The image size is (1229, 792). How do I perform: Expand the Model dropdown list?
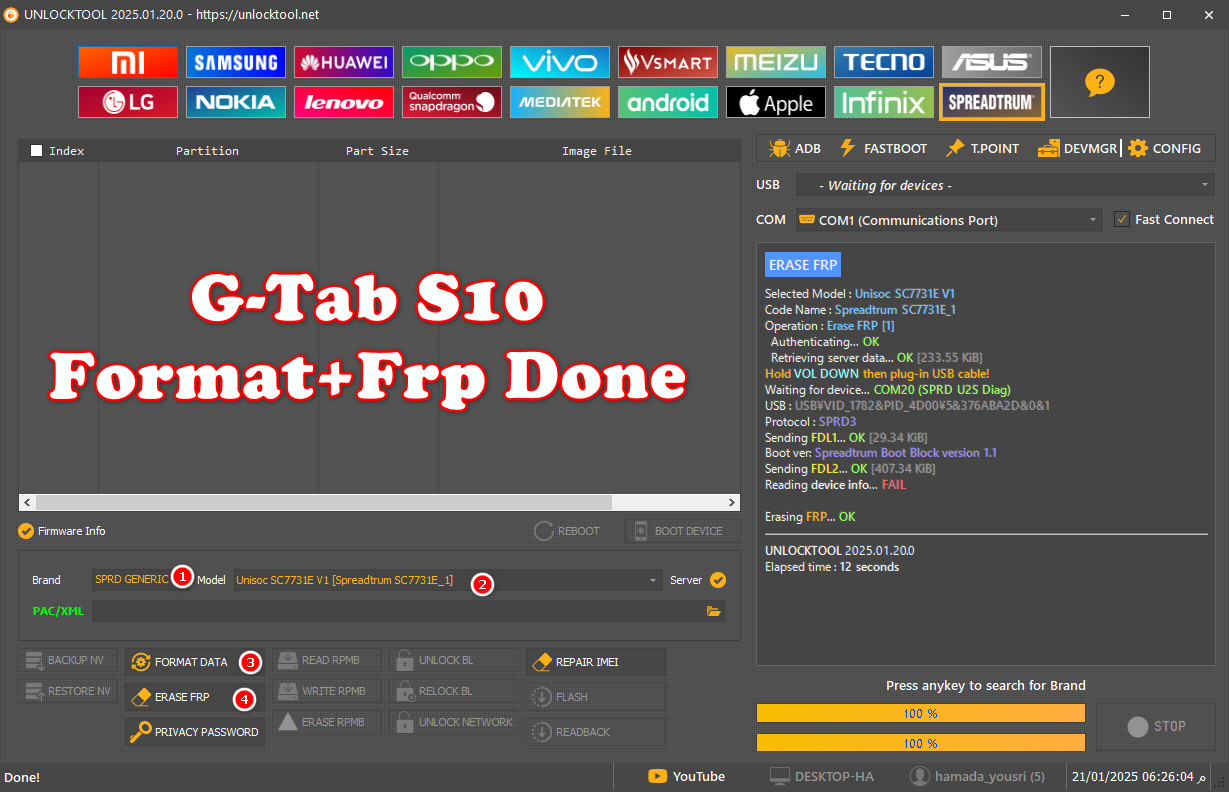(x=654, y=580)
